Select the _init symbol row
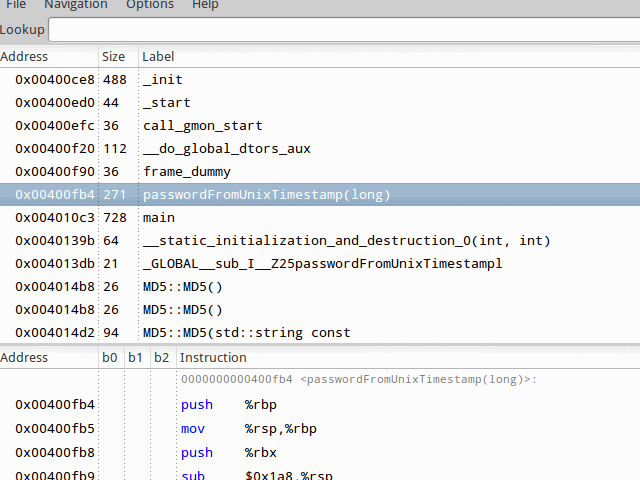Viewport: 640px width, 480px height. pyautogui.click(x=320, y=80)
